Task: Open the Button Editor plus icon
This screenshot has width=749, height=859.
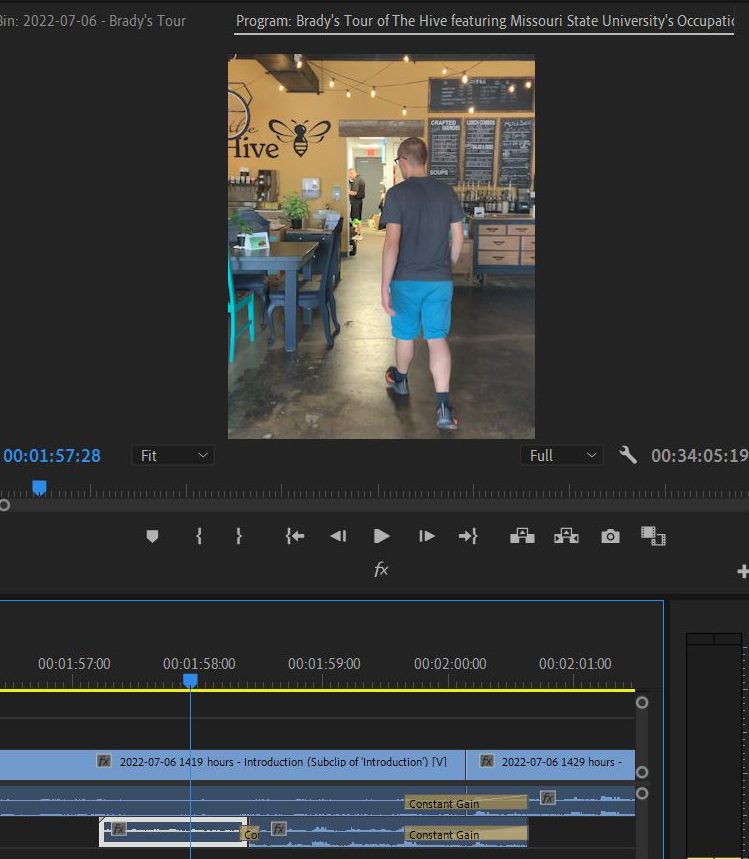Action: point(743,571)
